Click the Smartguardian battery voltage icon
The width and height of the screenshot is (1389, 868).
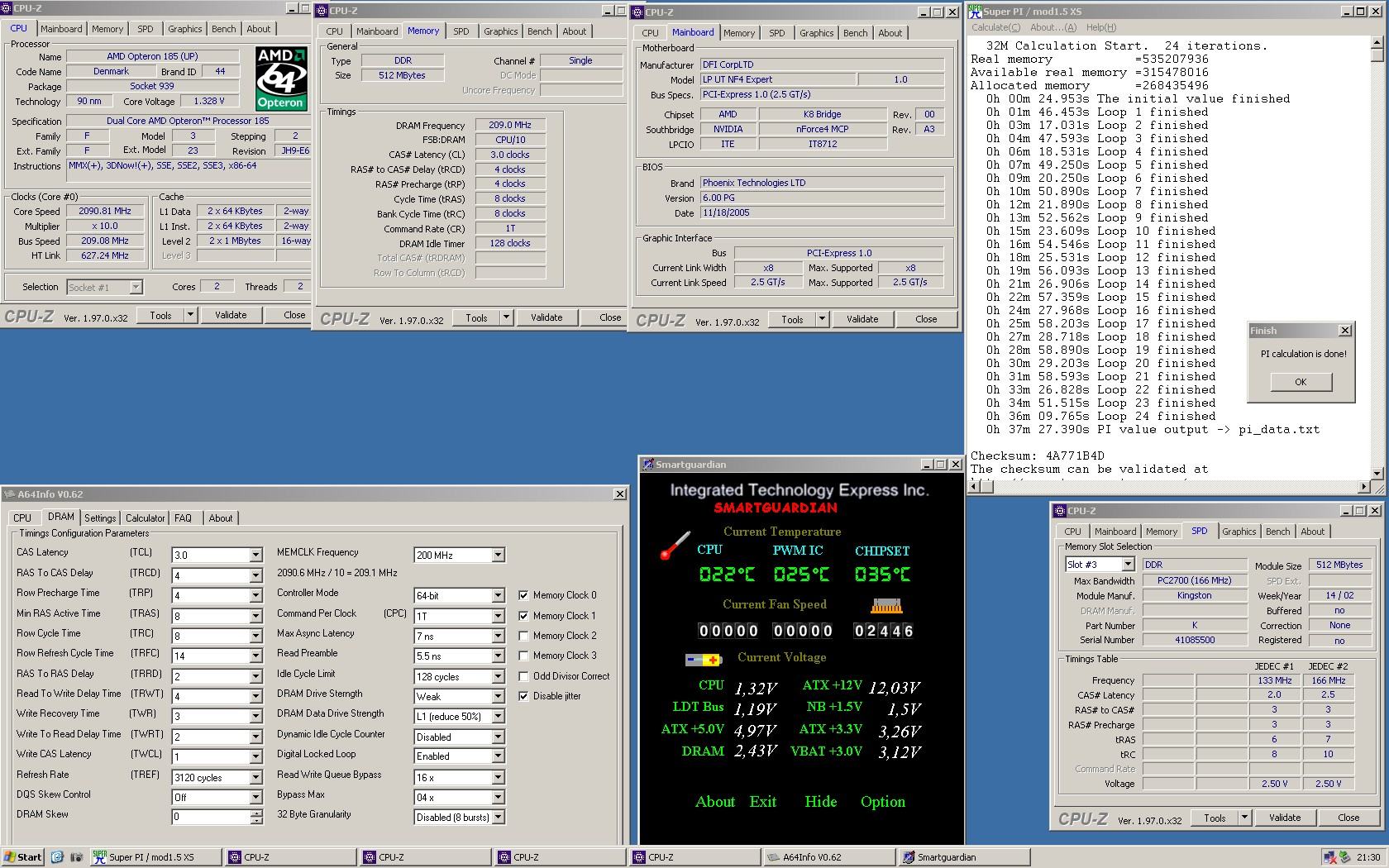tap(704, 660)
